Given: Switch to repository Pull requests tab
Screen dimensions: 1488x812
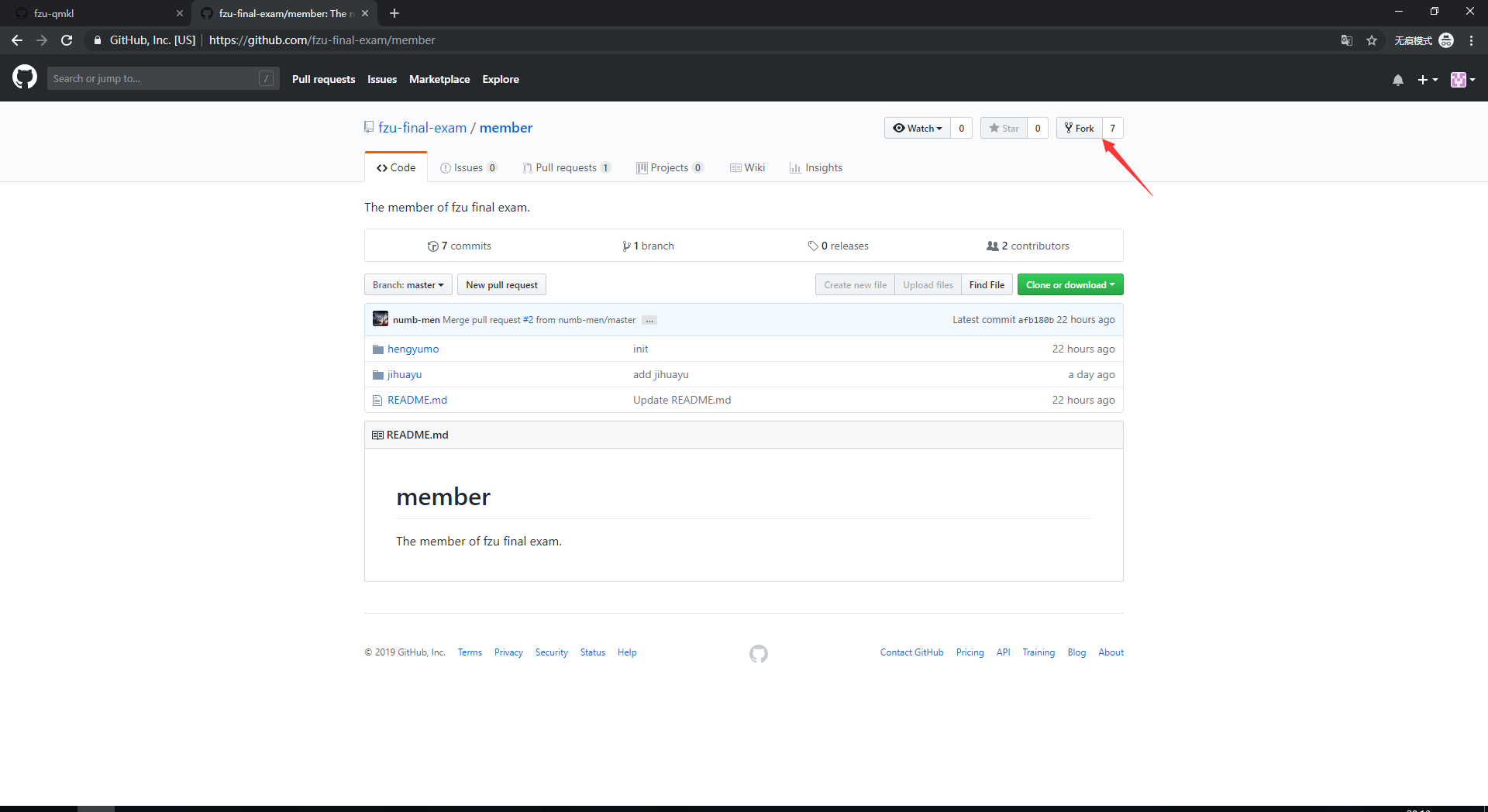Looking at the screenshot, I should 567,167.
